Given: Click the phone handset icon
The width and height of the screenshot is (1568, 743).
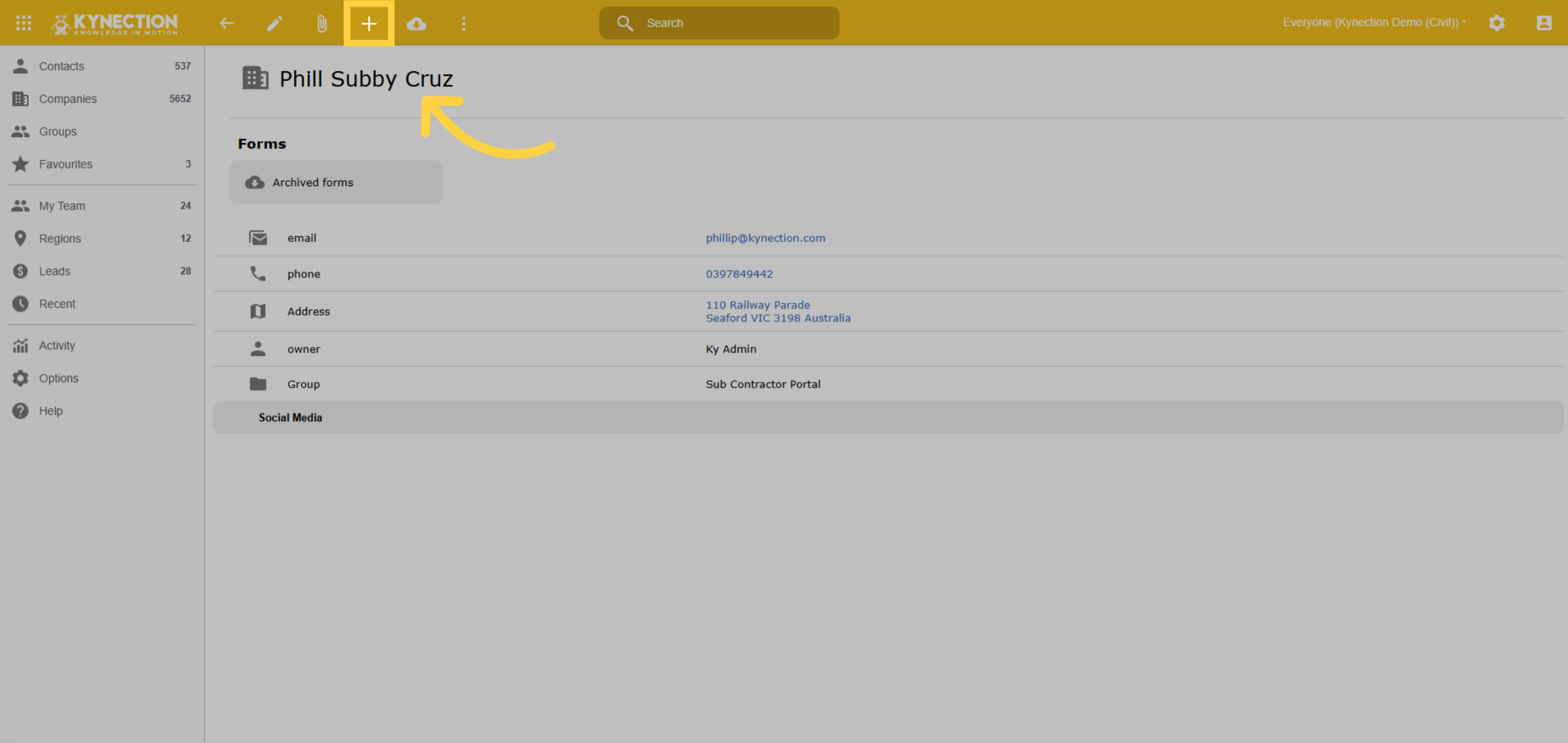Looking at the screenshot, I should (x=258, y=274).
